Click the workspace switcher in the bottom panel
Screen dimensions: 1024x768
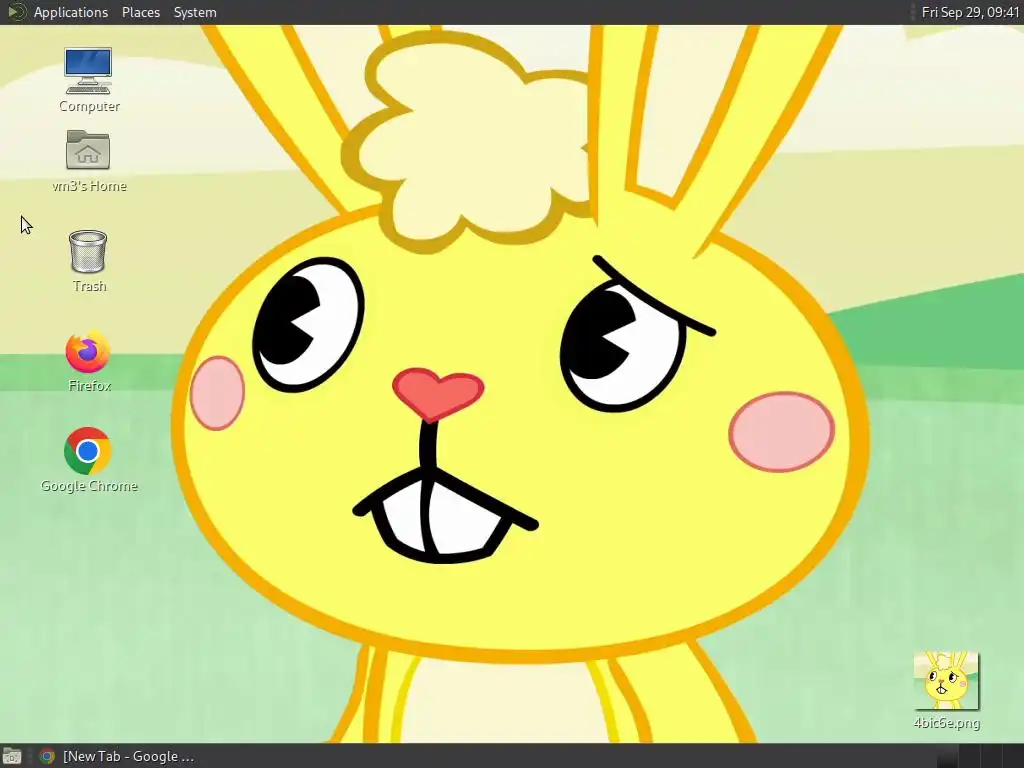tap(978, 756)
